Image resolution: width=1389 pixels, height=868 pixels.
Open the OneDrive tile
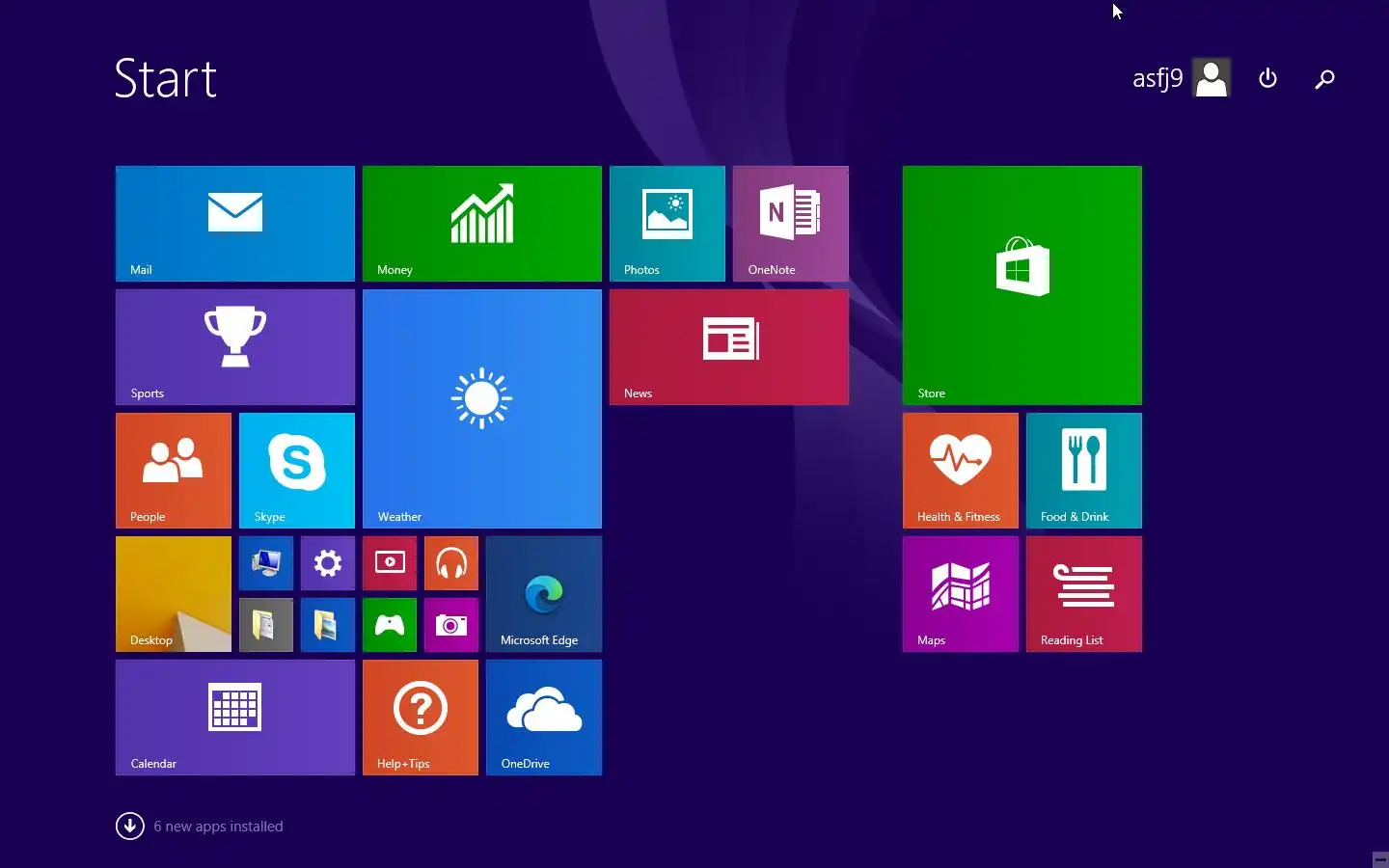pos(544,718)
